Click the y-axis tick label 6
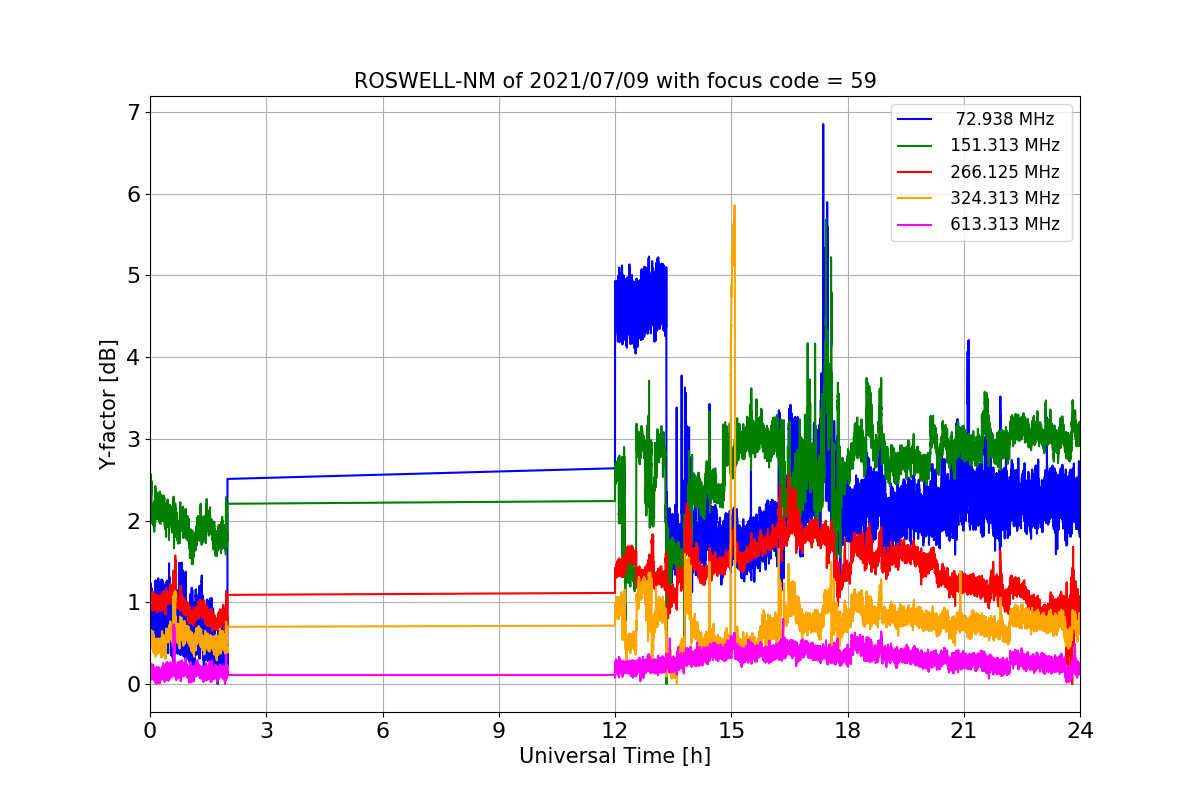 point(132,194)
